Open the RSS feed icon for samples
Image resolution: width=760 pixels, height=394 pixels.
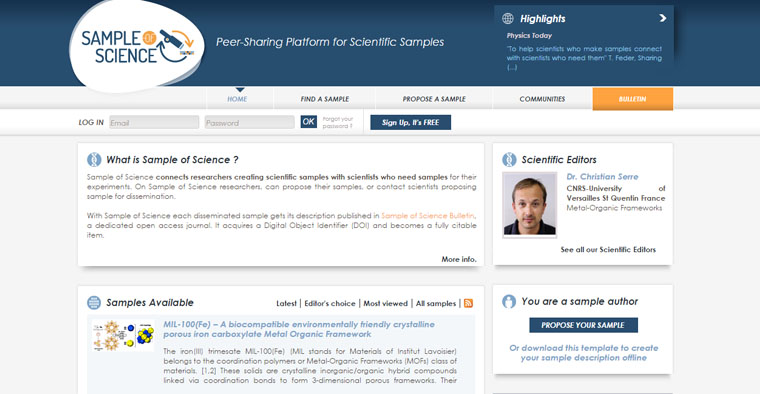point(468,303)
